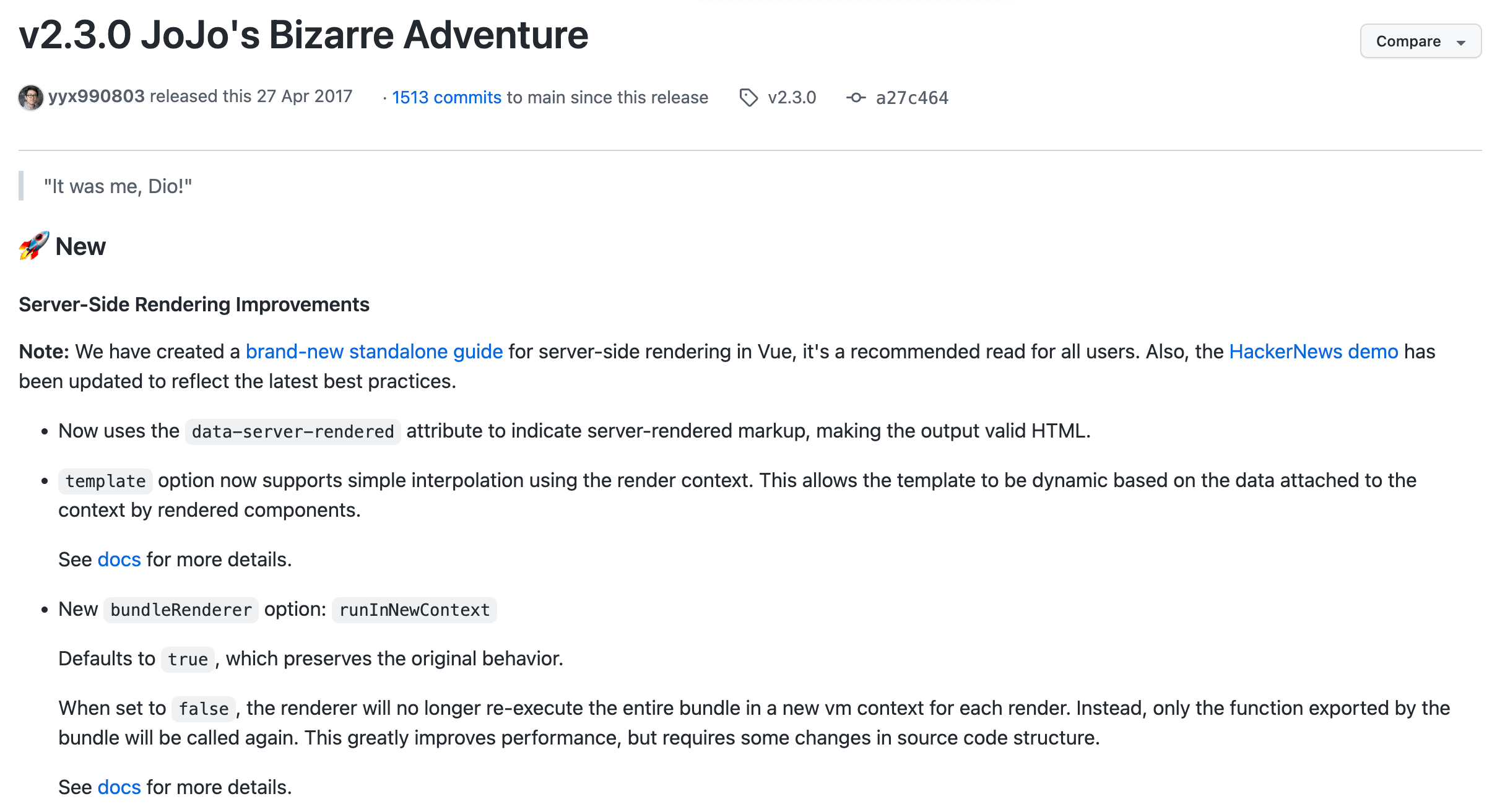
Task: Click the data-server-rendered code snippet
Action: click(x=293, y=431)
